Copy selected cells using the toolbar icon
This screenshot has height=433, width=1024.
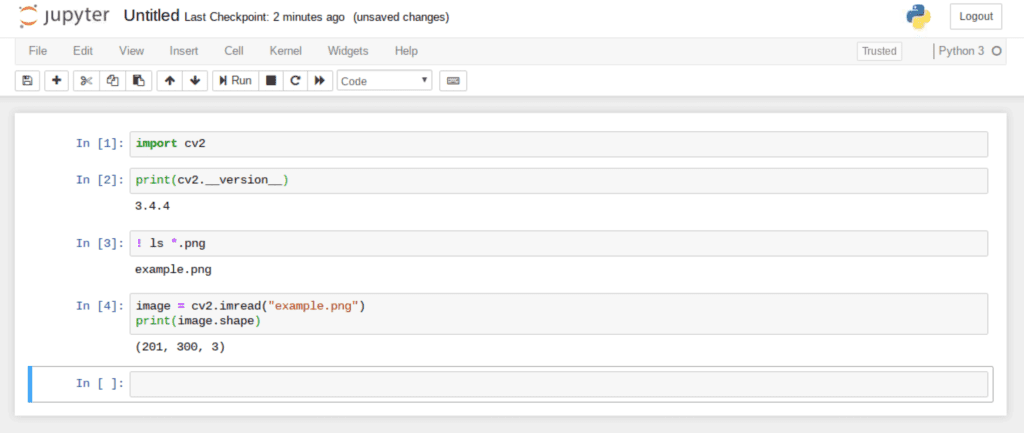(x=112, y=81)
